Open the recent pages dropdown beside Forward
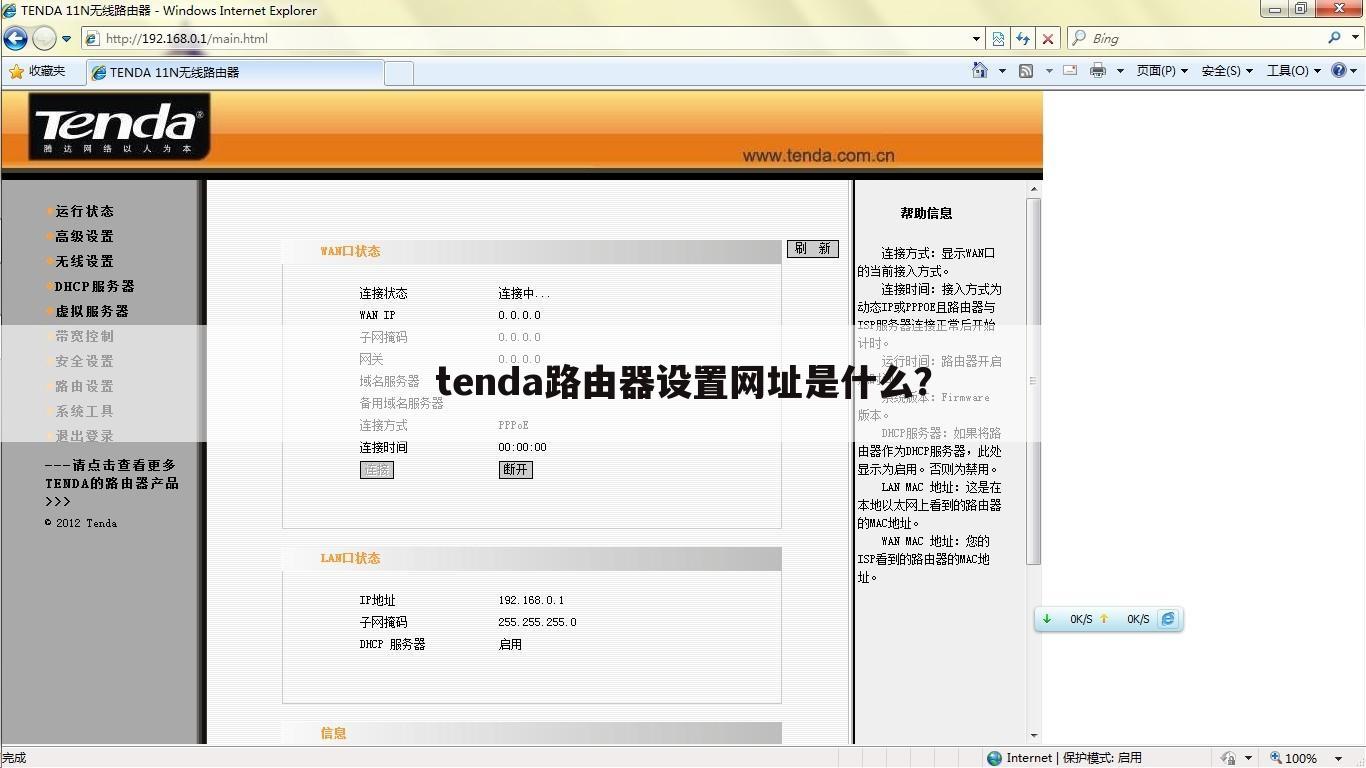Screen dimensions: 1366x768 pyautogui.click(x=66, y=39)
